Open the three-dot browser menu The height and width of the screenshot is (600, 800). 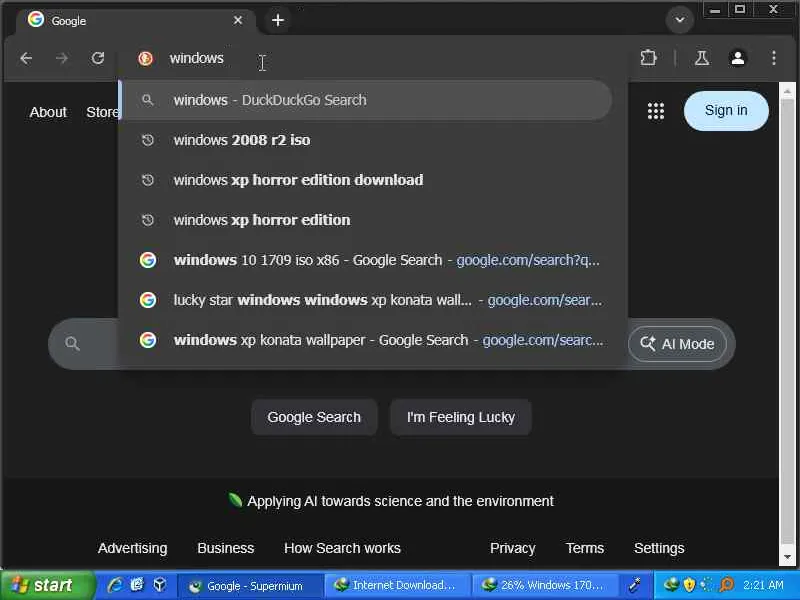(x=774, y=58)
